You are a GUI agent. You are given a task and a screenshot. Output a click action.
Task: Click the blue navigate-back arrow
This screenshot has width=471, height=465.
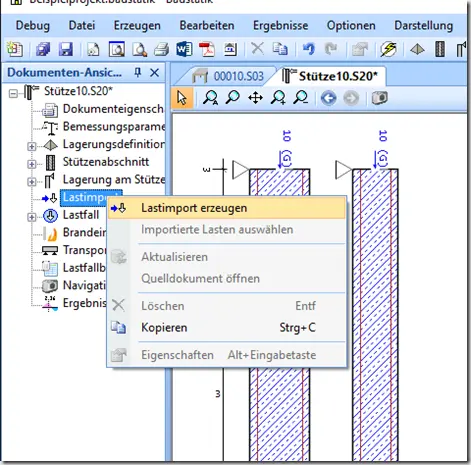tap(328, 98)
